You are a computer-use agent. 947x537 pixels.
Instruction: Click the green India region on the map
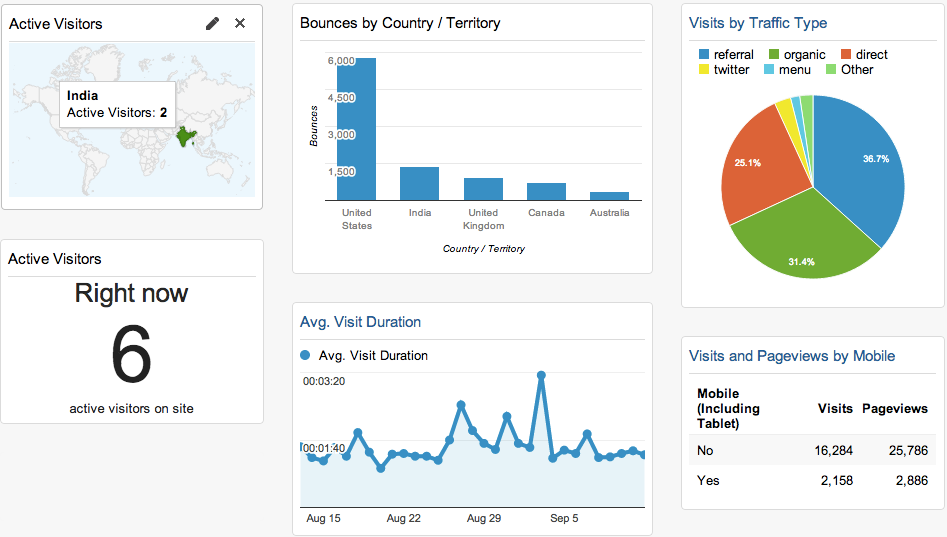coord(185,137)
